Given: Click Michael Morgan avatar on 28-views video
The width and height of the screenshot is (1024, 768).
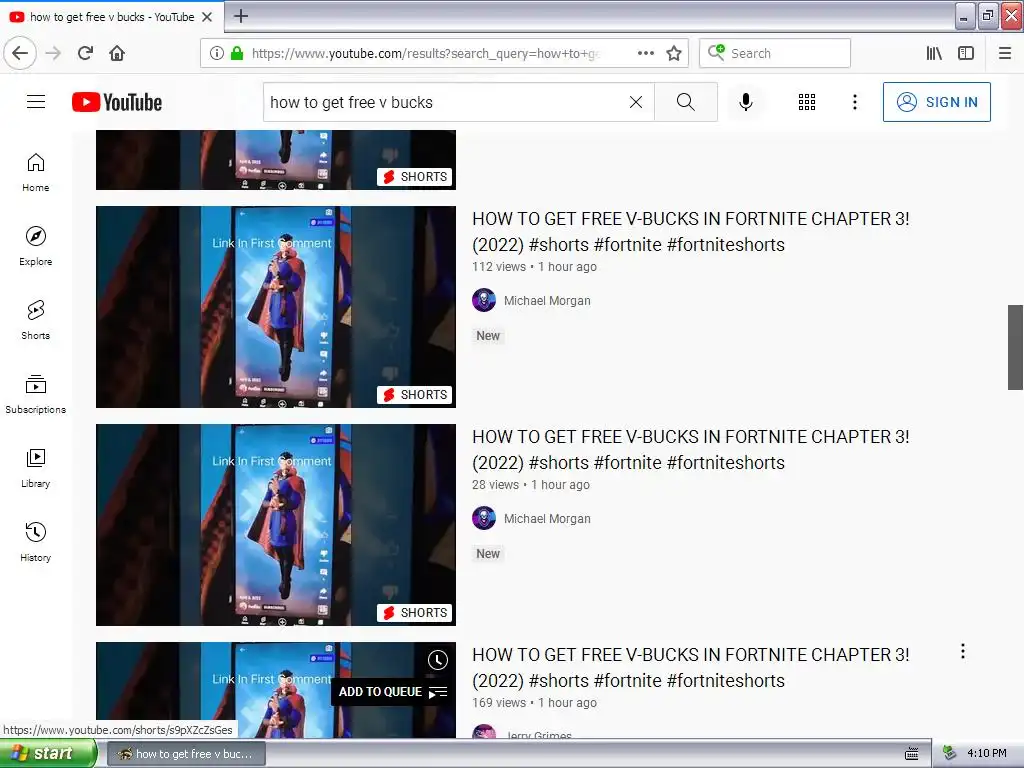Looking at the screenshot, I should (x=484, y=519).
